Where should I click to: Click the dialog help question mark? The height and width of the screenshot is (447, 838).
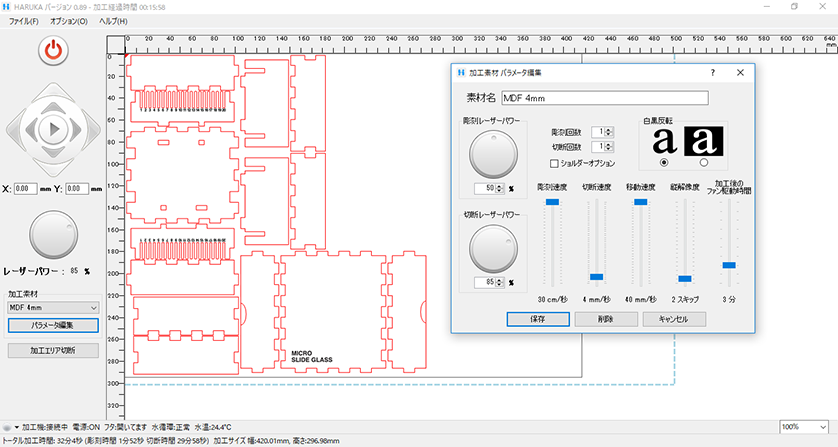(x=712, y=73)
